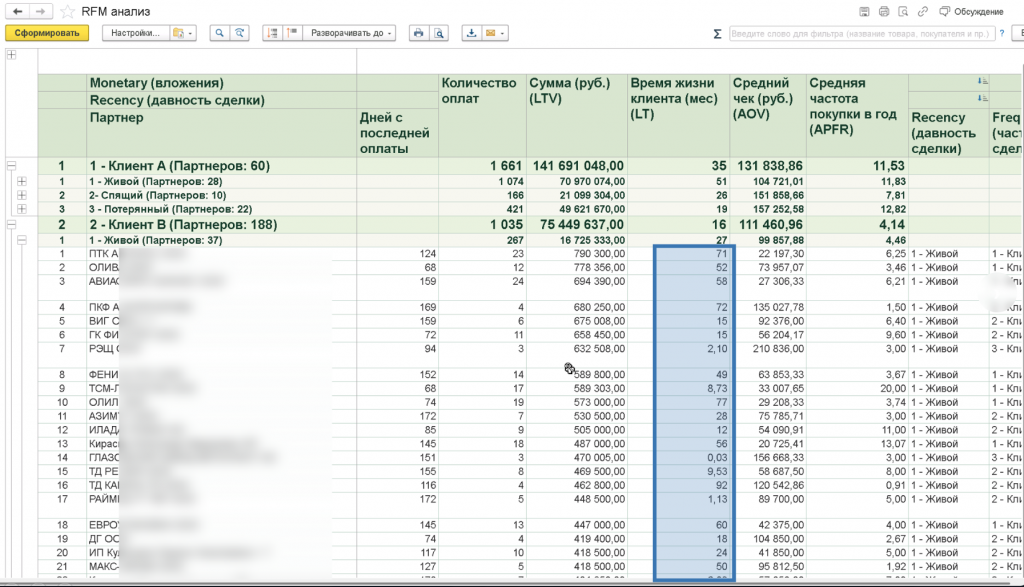Click the average check 210 836,00
1024x587 pixels.
point(778,349)
